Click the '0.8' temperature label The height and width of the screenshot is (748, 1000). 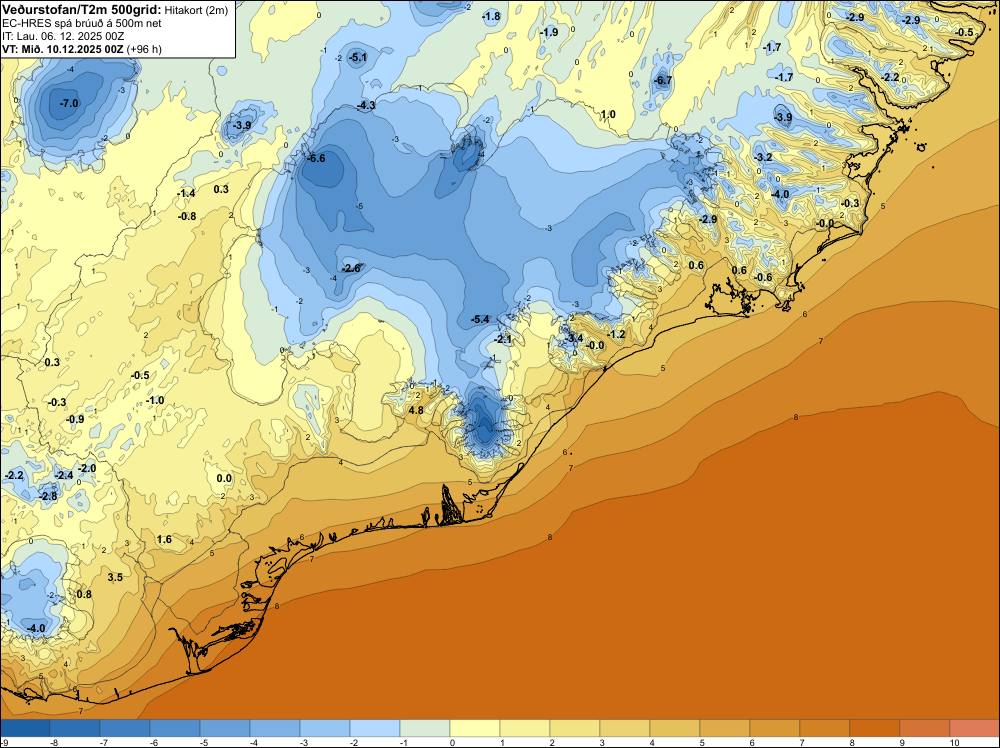[x=84, y=594]
